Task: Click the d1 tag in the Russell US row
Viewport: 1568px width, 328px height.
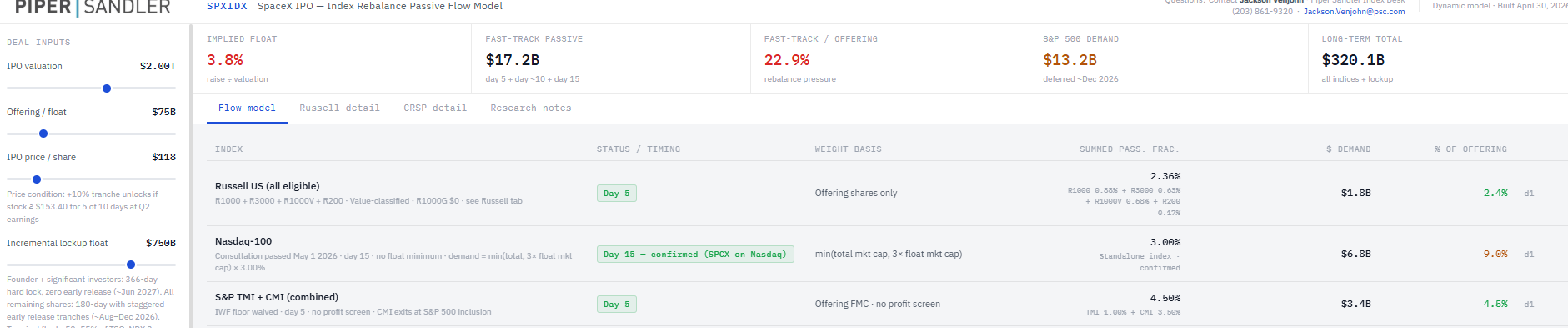Action: [1529, 194]
